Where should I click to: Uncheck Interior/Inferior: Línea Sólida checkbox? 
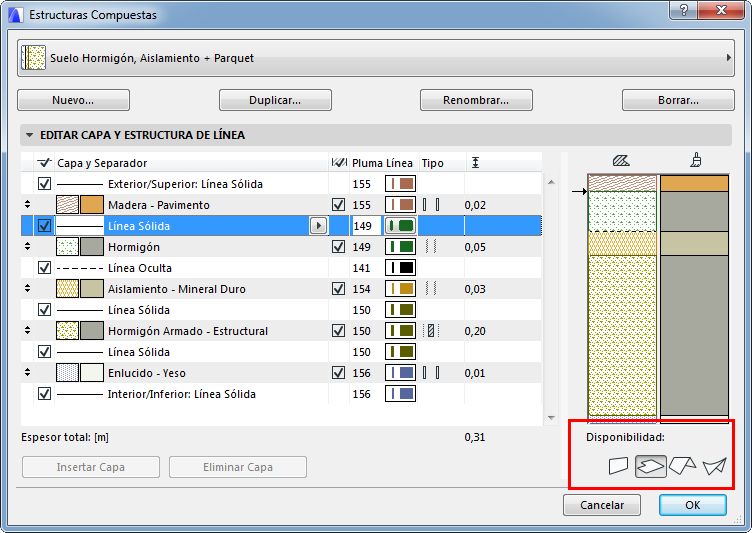tap(44, 394)
